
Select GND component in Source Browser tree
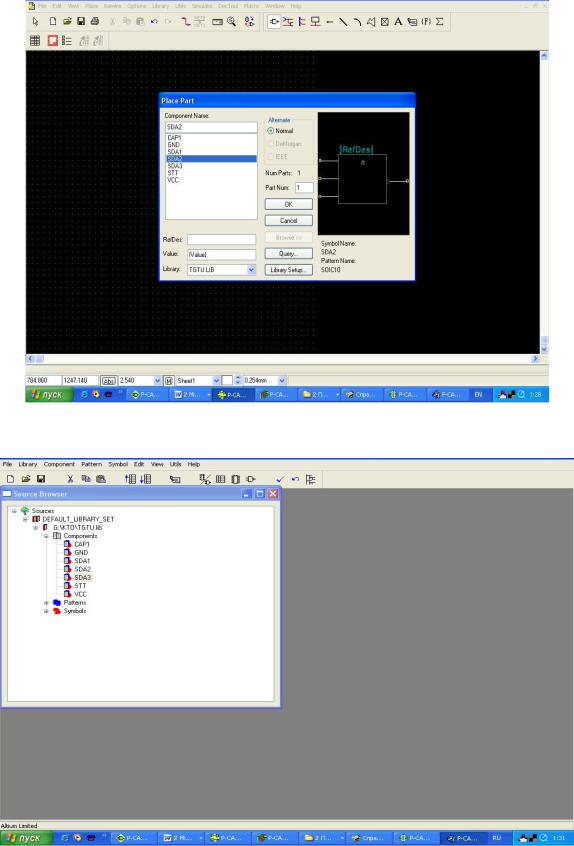[x=81, y=552]
